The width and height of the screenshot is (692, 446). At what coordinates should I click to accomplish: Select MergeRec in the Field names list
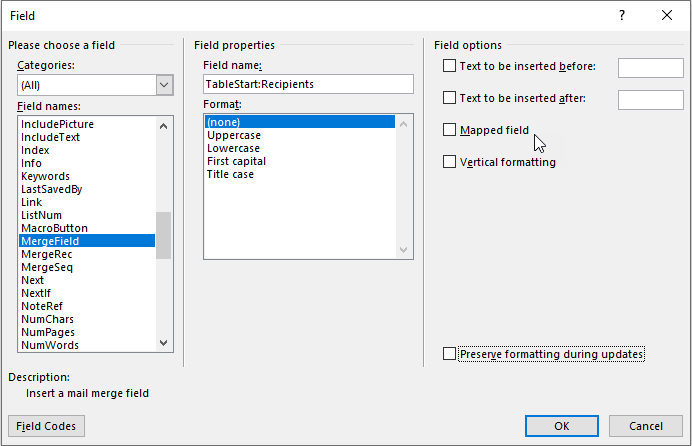click(47, 254)
